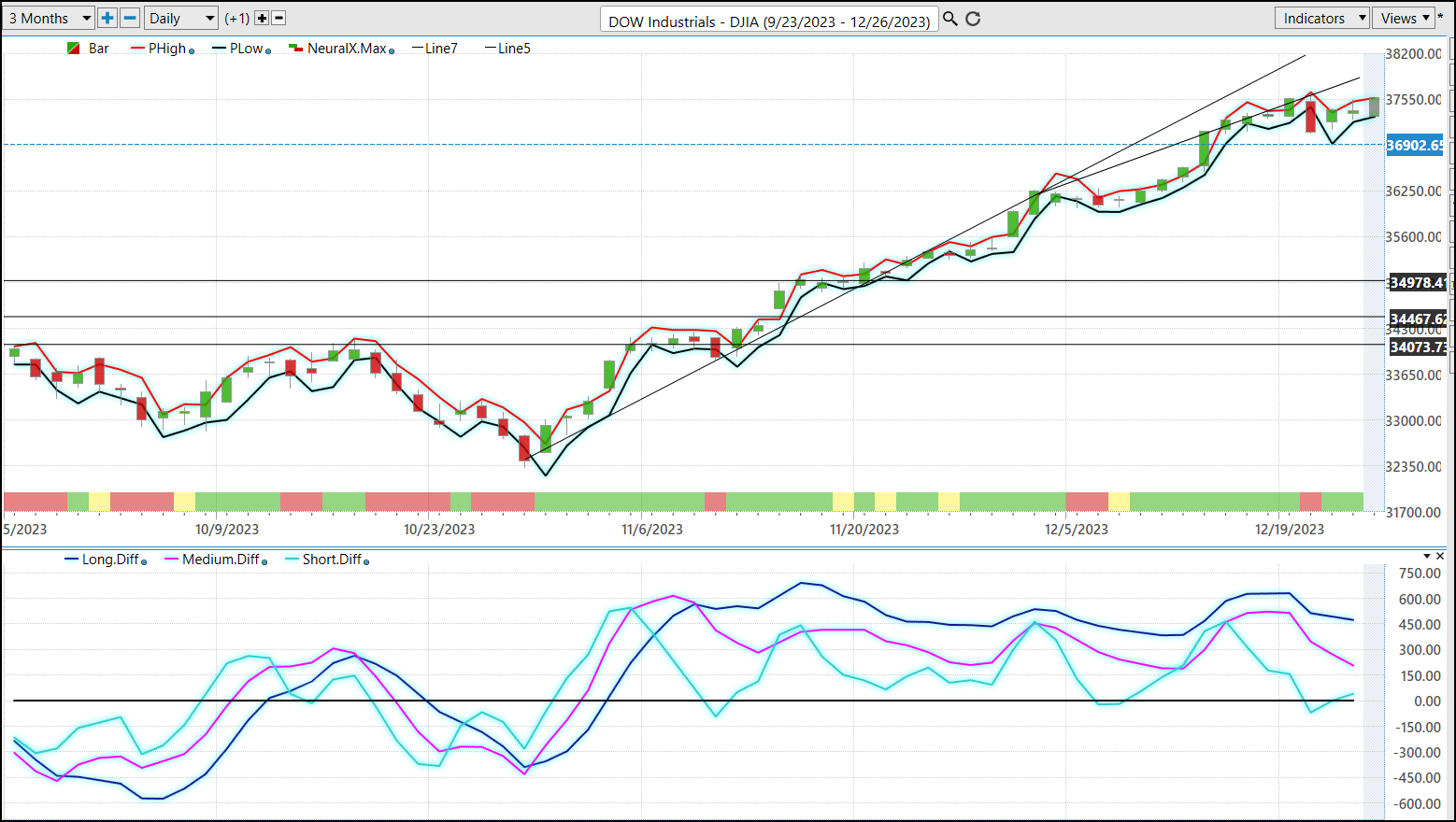Click the 12/5/2023 date axis label
Image resolution: width=1456 pixels, height=822 pixels.
[1077, 530]
